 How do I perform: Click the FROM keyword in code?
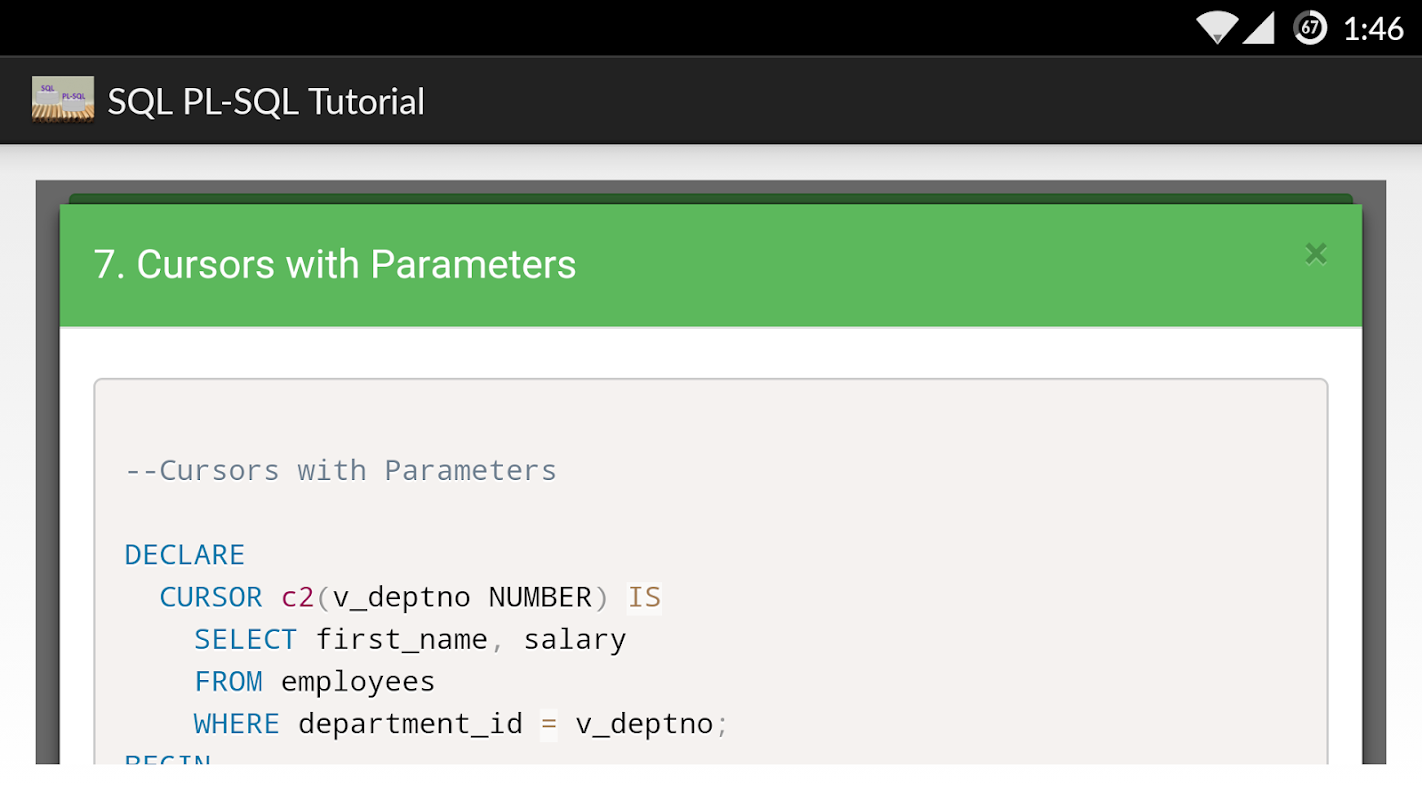pyautogui.click(x=228, y=681)
